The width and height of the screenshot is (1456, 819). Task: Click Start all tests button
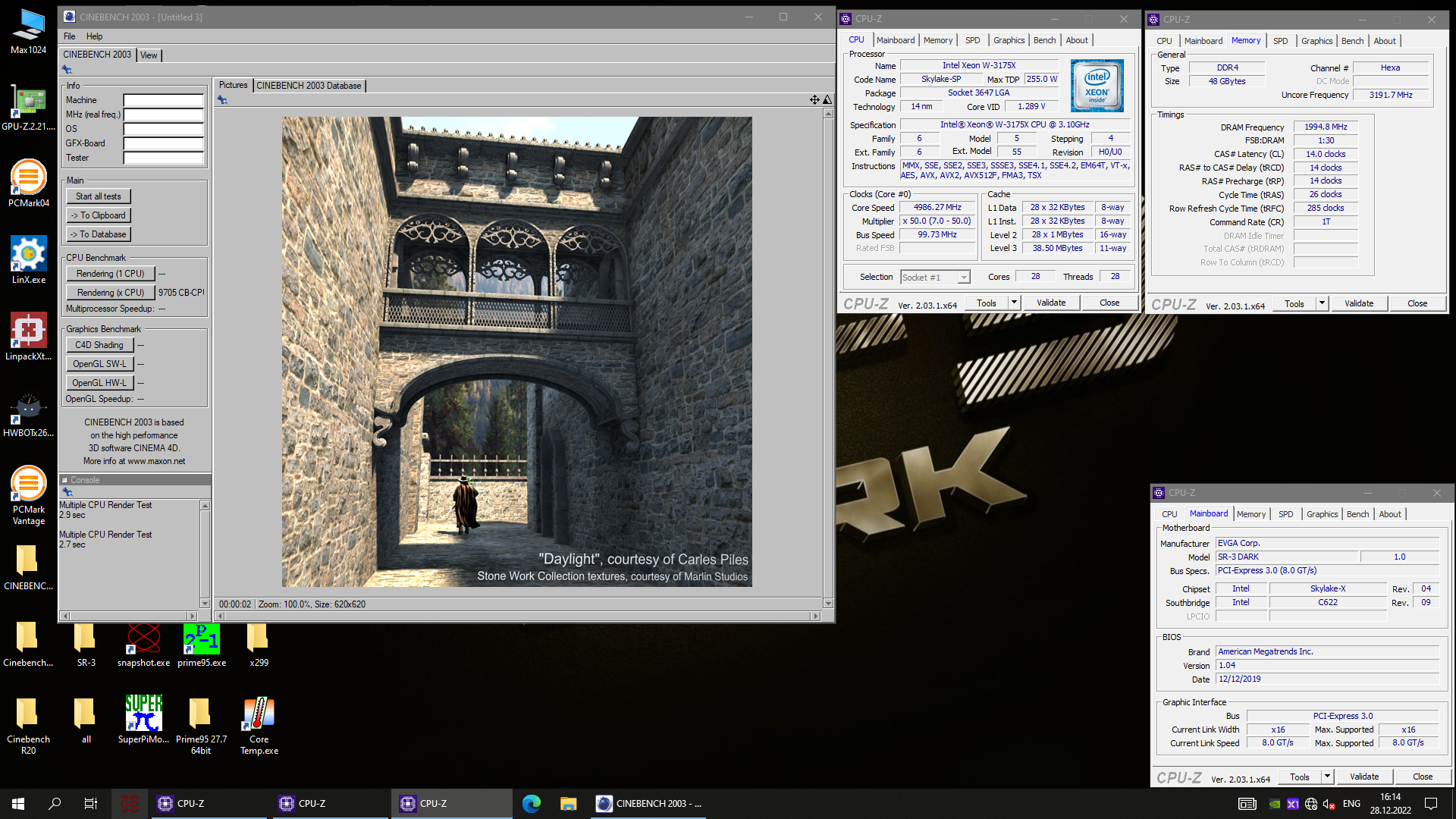pyautogui.click(x=98, y=196)
